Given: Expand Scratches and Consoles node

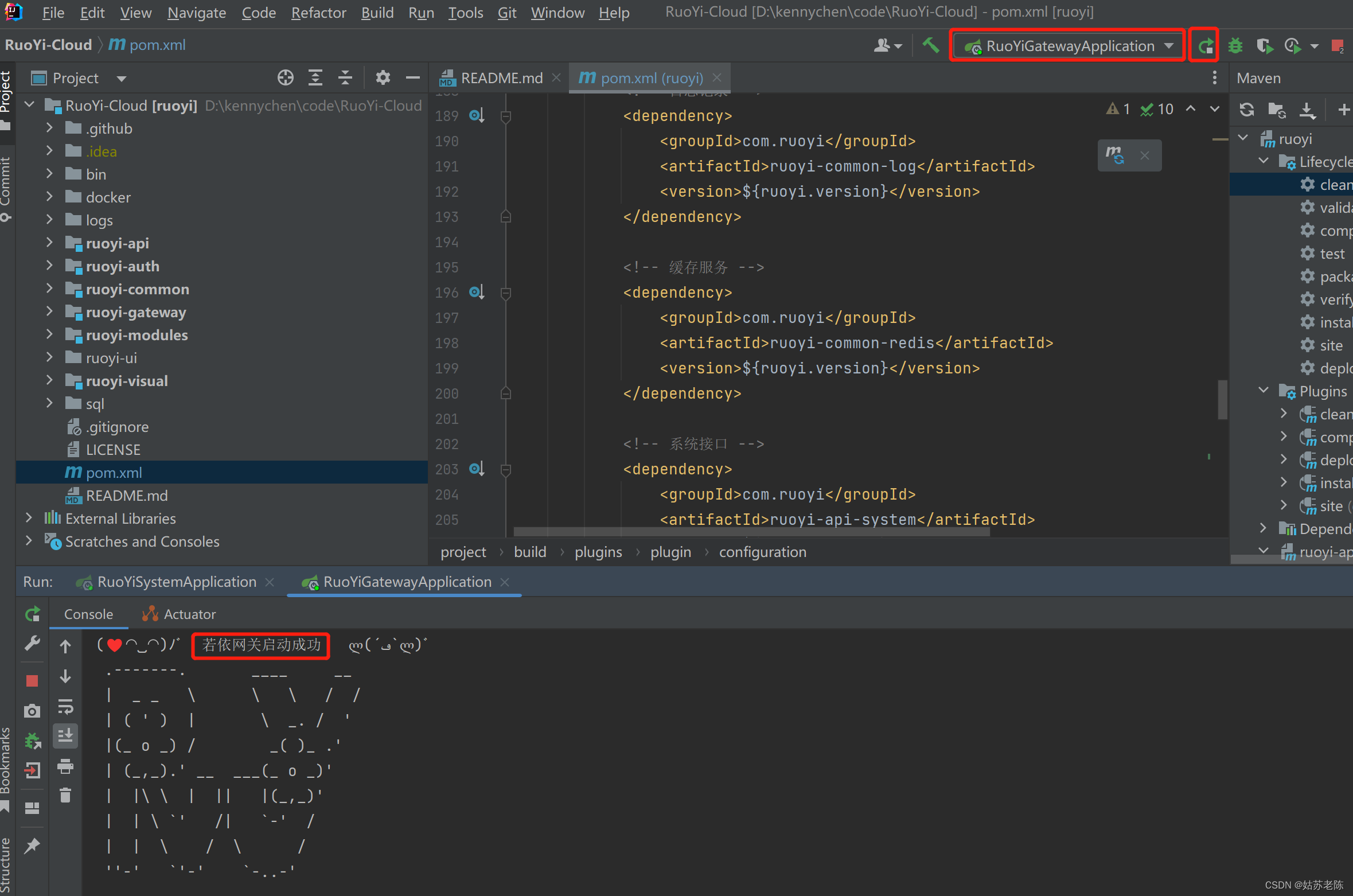Looking at the screenshot, I should [x=29, y=541].
